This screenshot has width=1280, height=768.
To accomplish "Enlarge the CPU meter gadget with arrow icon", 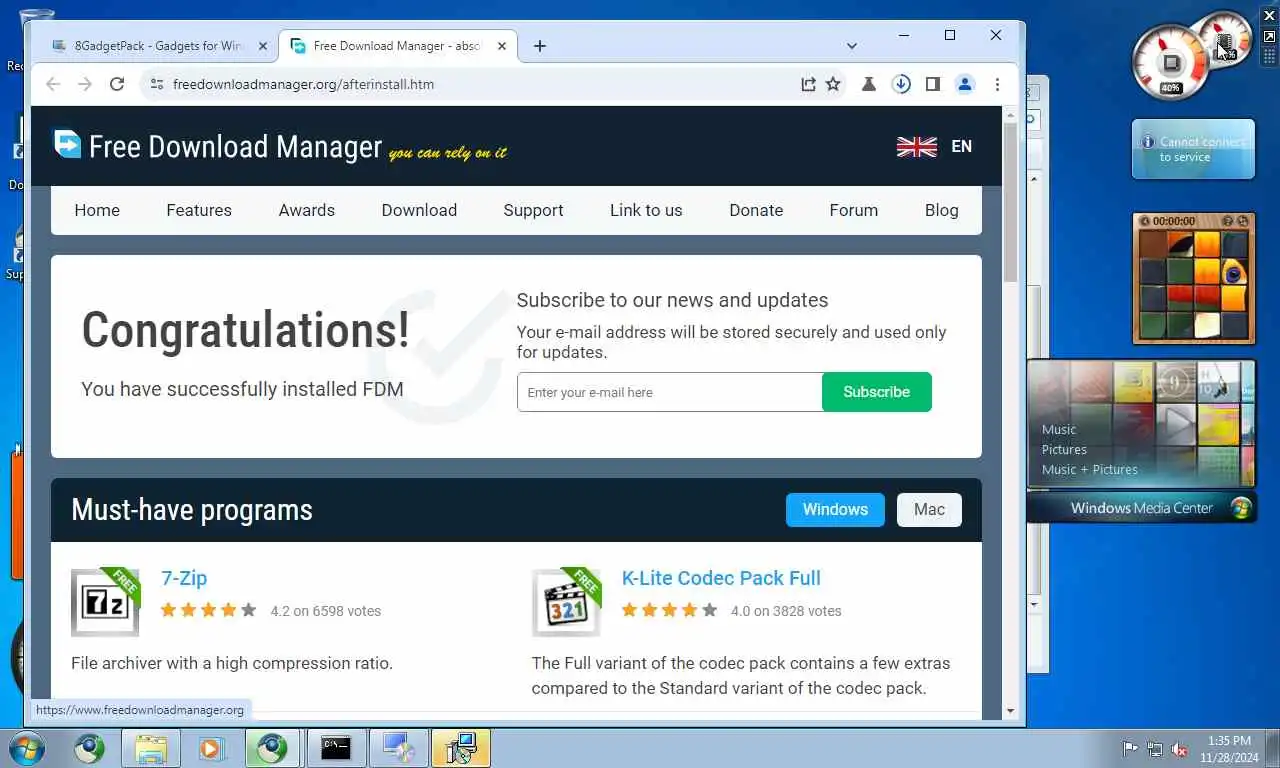I will coord(1269,36).
